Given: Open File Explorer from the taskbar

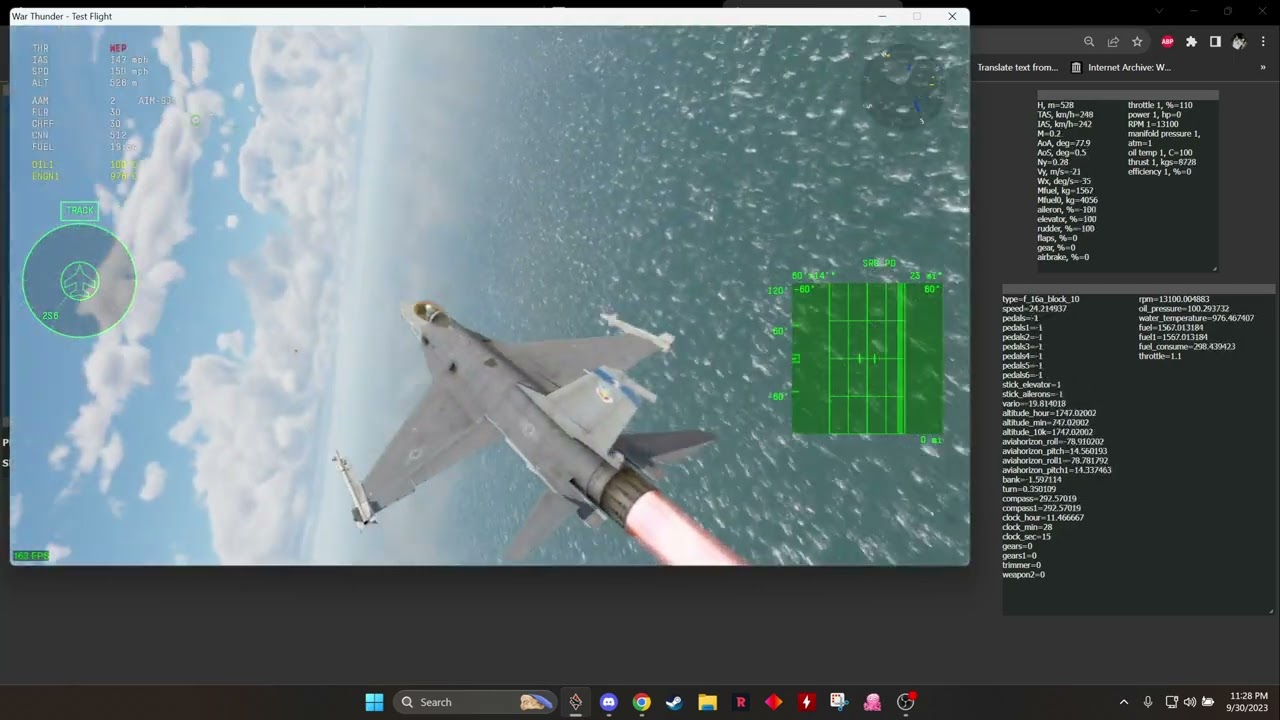Looking at the screenshot, I should (707, 702).
